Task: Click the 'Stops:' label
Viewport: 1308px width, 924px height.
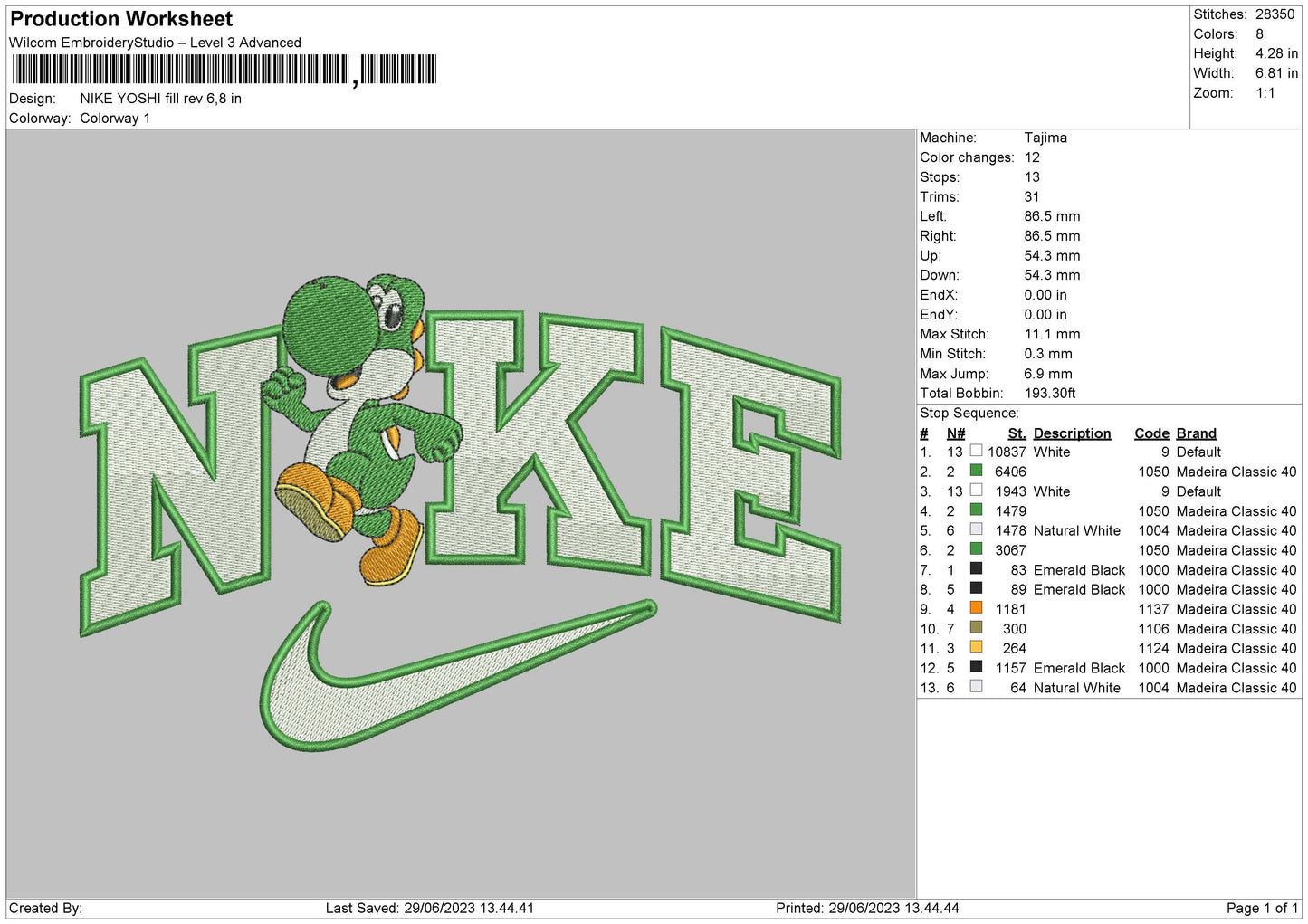Action: 940,177
